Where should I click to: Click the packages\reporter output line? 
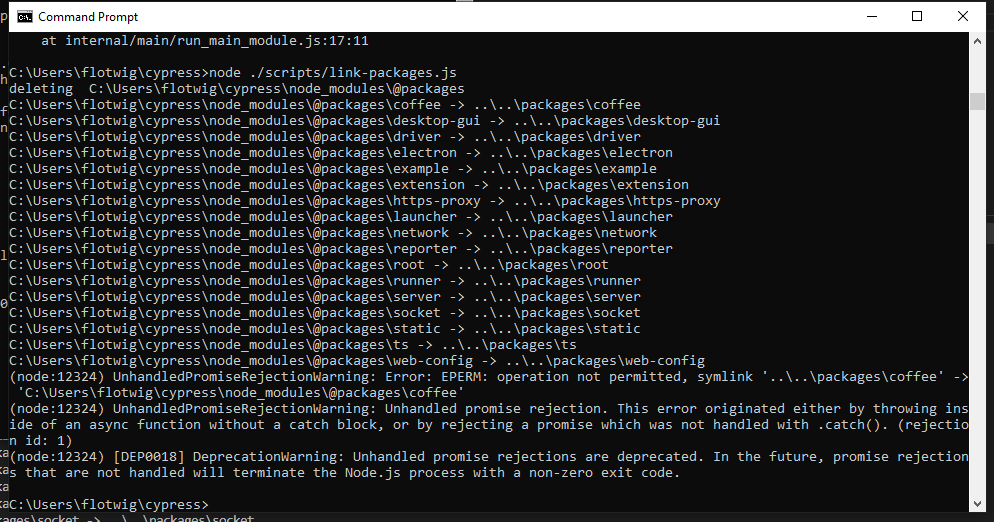340,249
